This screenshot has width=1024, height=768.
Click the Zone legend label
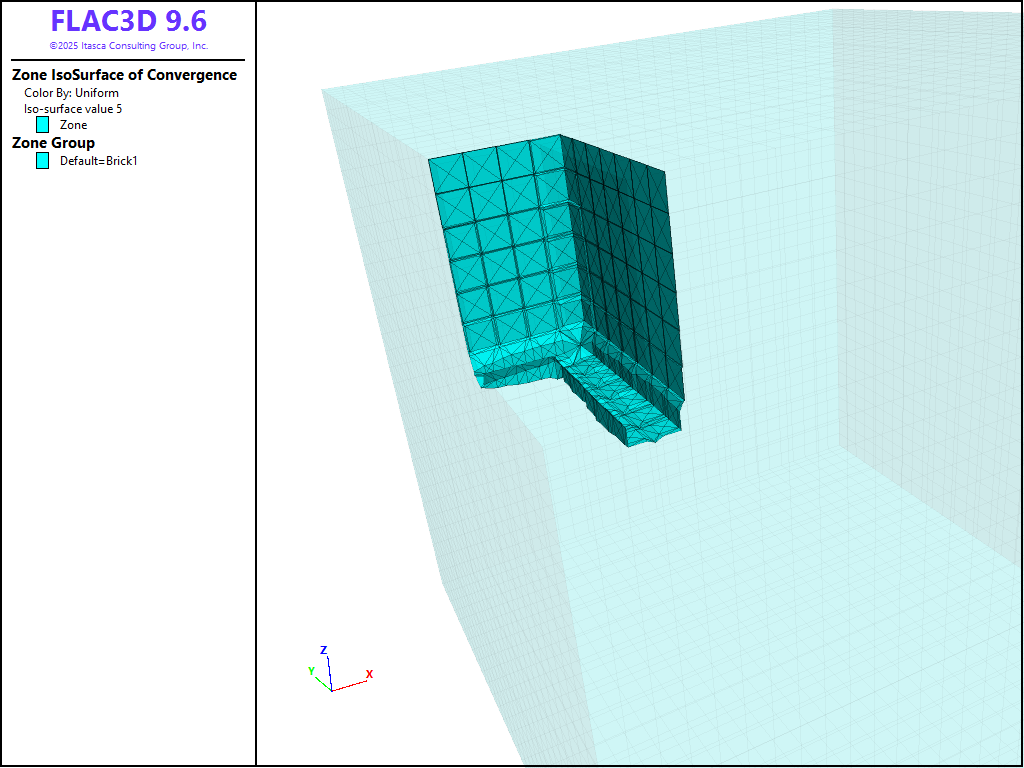tap(73, 125)
